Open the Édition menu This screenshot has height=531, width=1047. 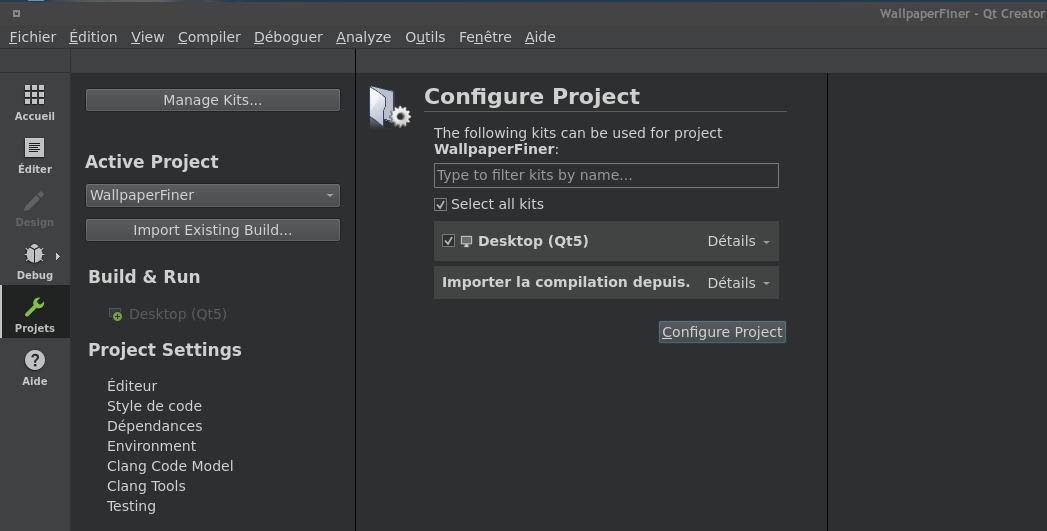tap(93, 37)
